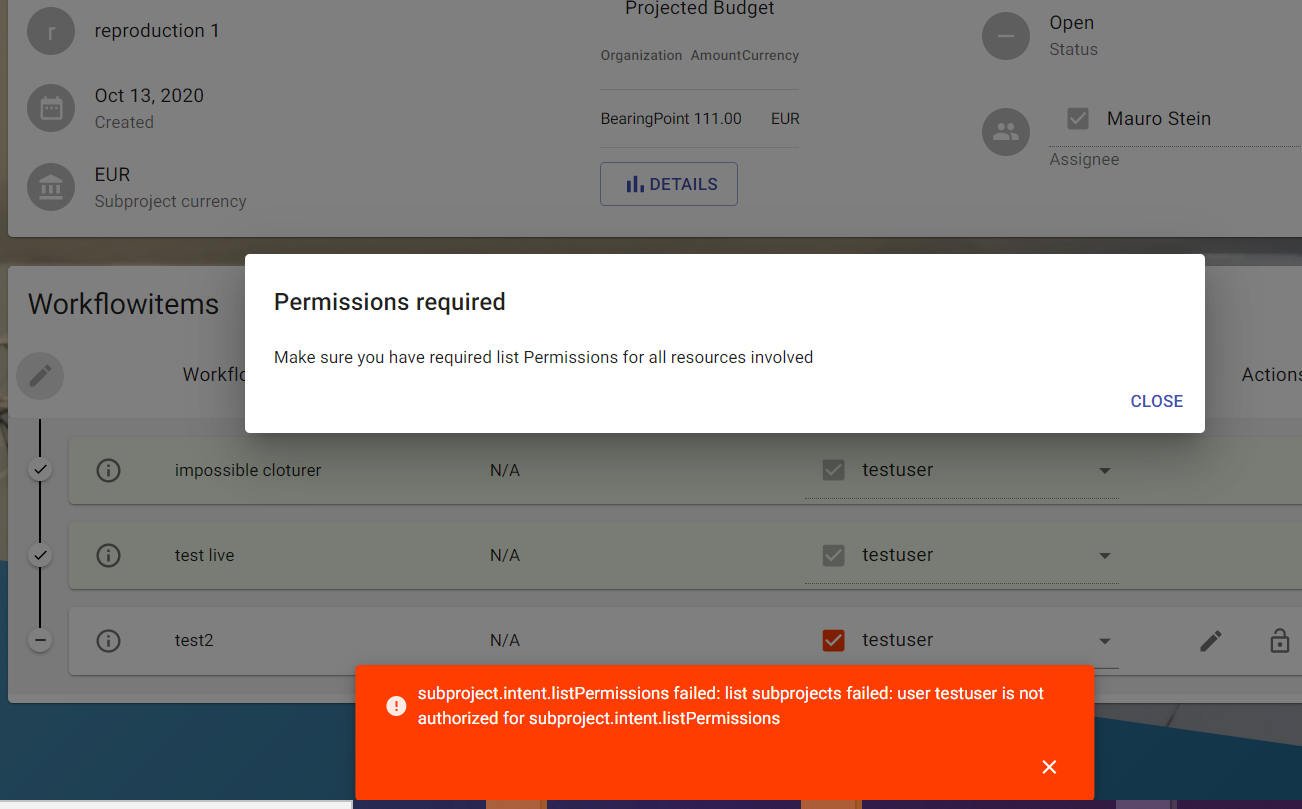
Task: Toggle the checkbox next to Mauro Stein
Action: pyautogui.click(x=1078, y=118)
